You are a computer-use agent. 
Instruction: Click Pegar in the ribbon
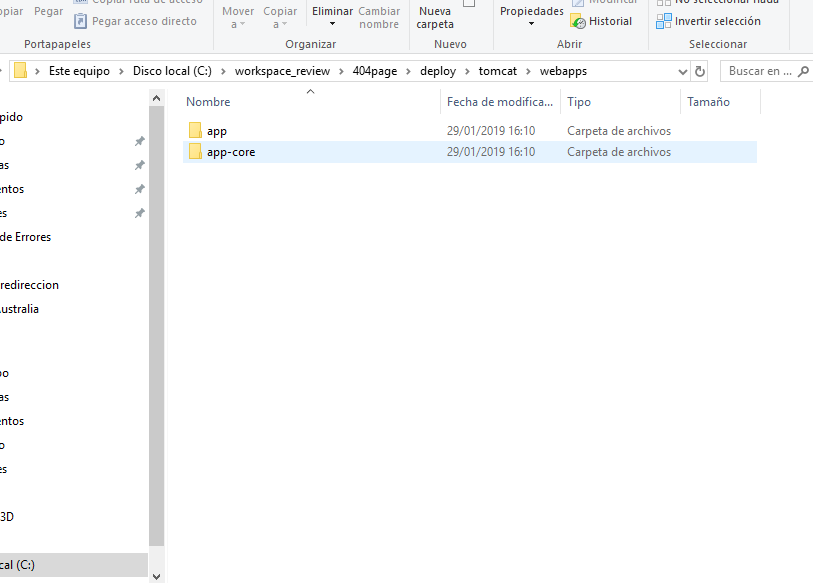48,11
